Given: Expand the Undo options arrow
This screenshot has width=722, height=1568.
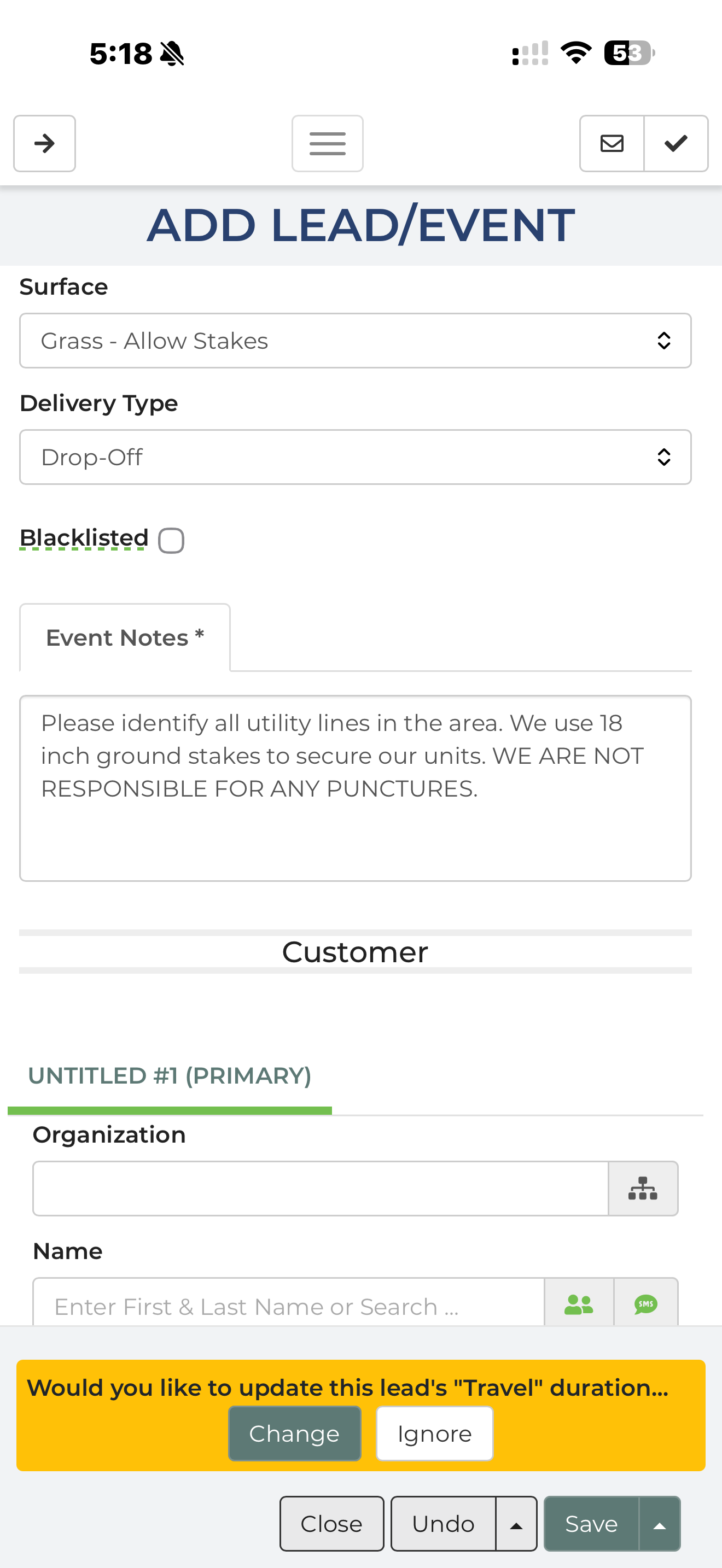Looking at the screenshot, I should tap(516, 1524).
